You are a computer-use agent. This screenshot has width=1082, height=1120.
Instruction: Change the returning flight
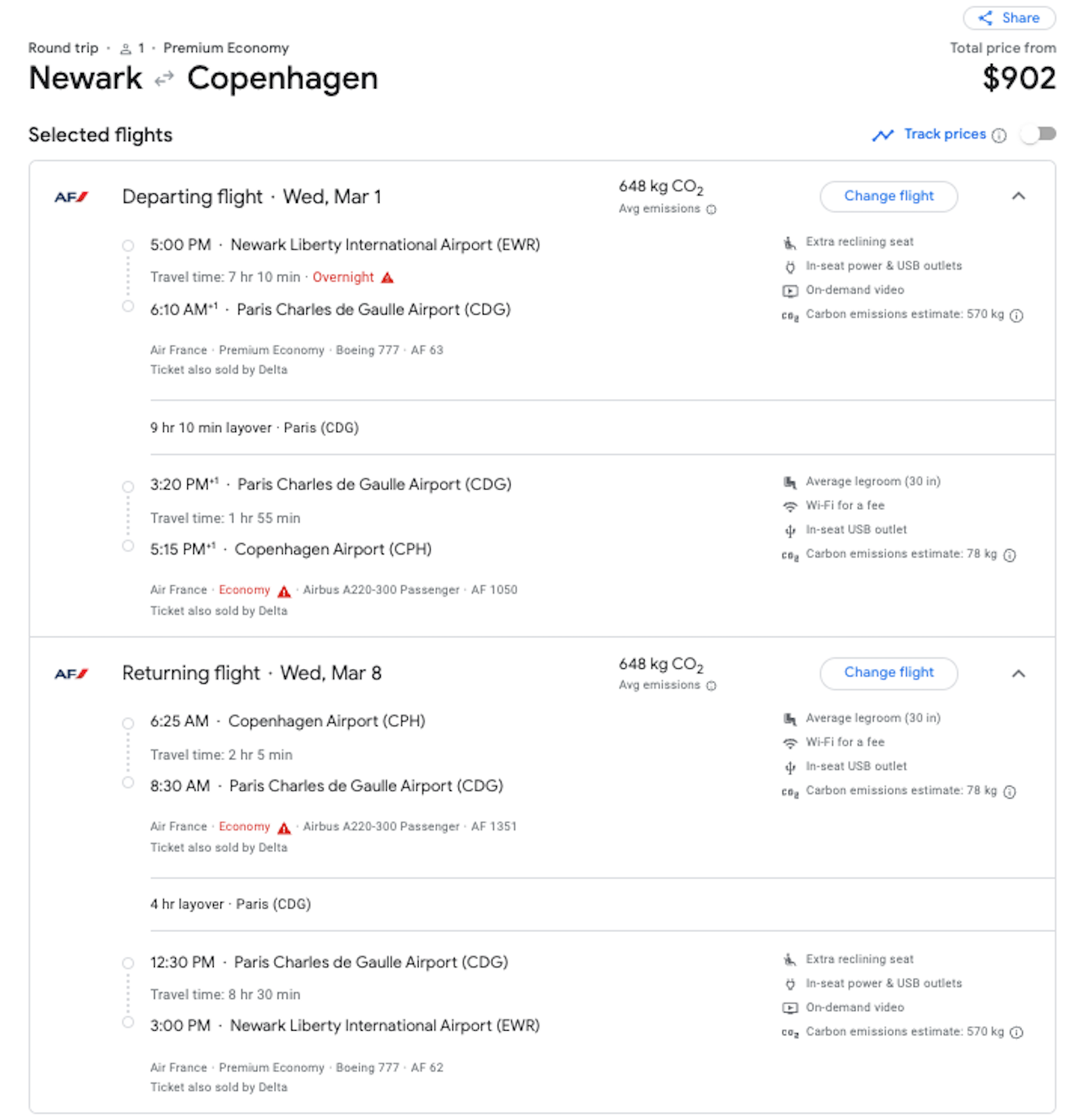(888, 673)
